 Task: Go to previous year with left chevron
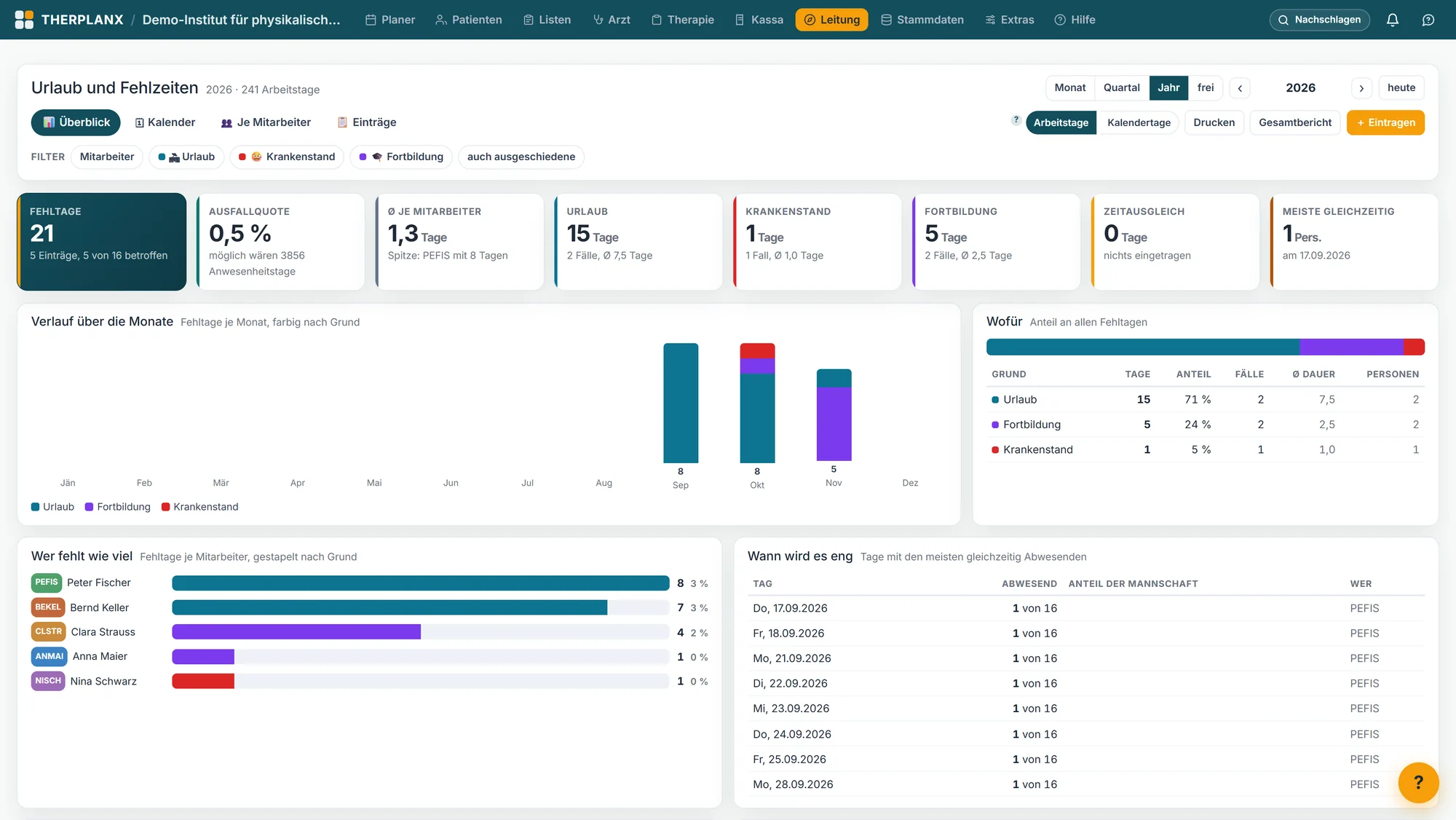tap(1240, 88)
